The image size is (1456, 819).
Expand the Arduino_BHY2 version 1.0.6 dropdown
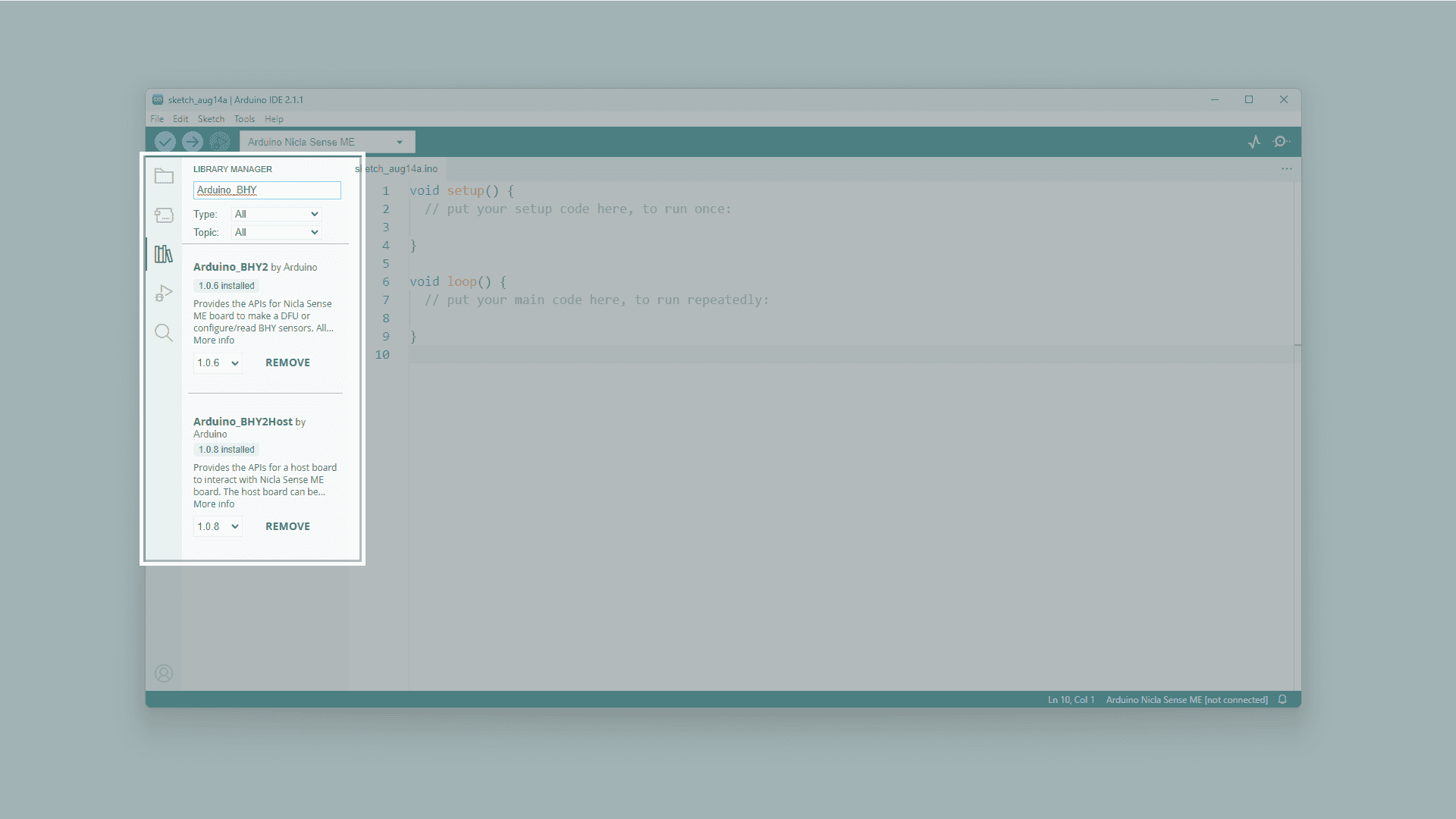tap(218, 363)
